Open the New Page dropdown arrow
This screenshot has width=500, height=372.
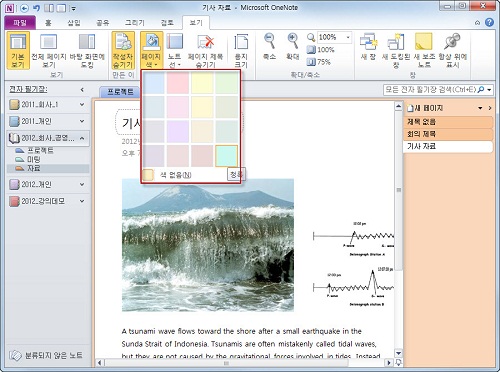tap(480, 108)
